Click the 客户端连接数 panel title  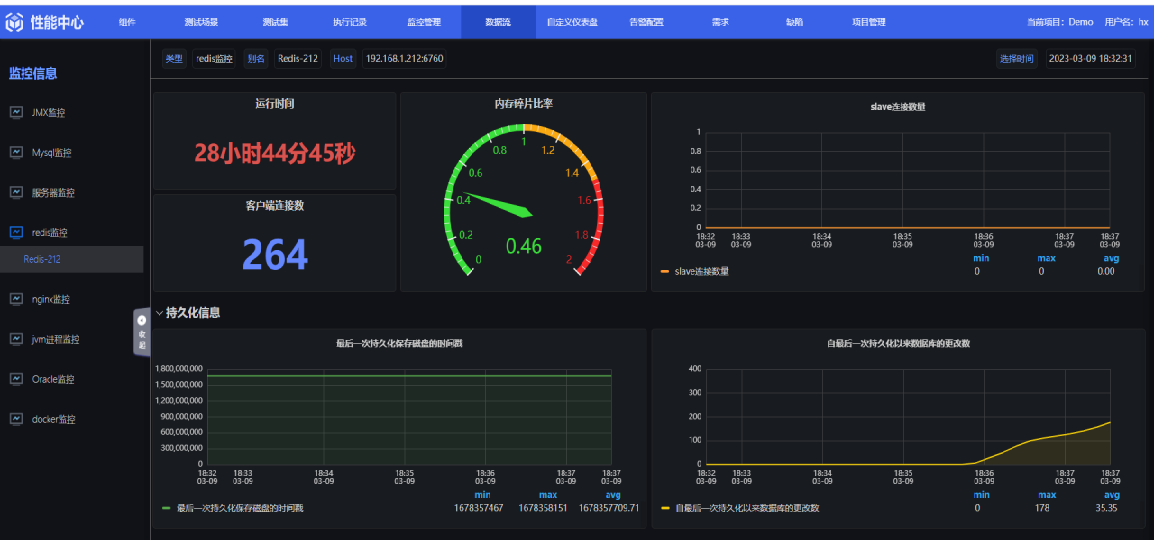pos(275,206)
